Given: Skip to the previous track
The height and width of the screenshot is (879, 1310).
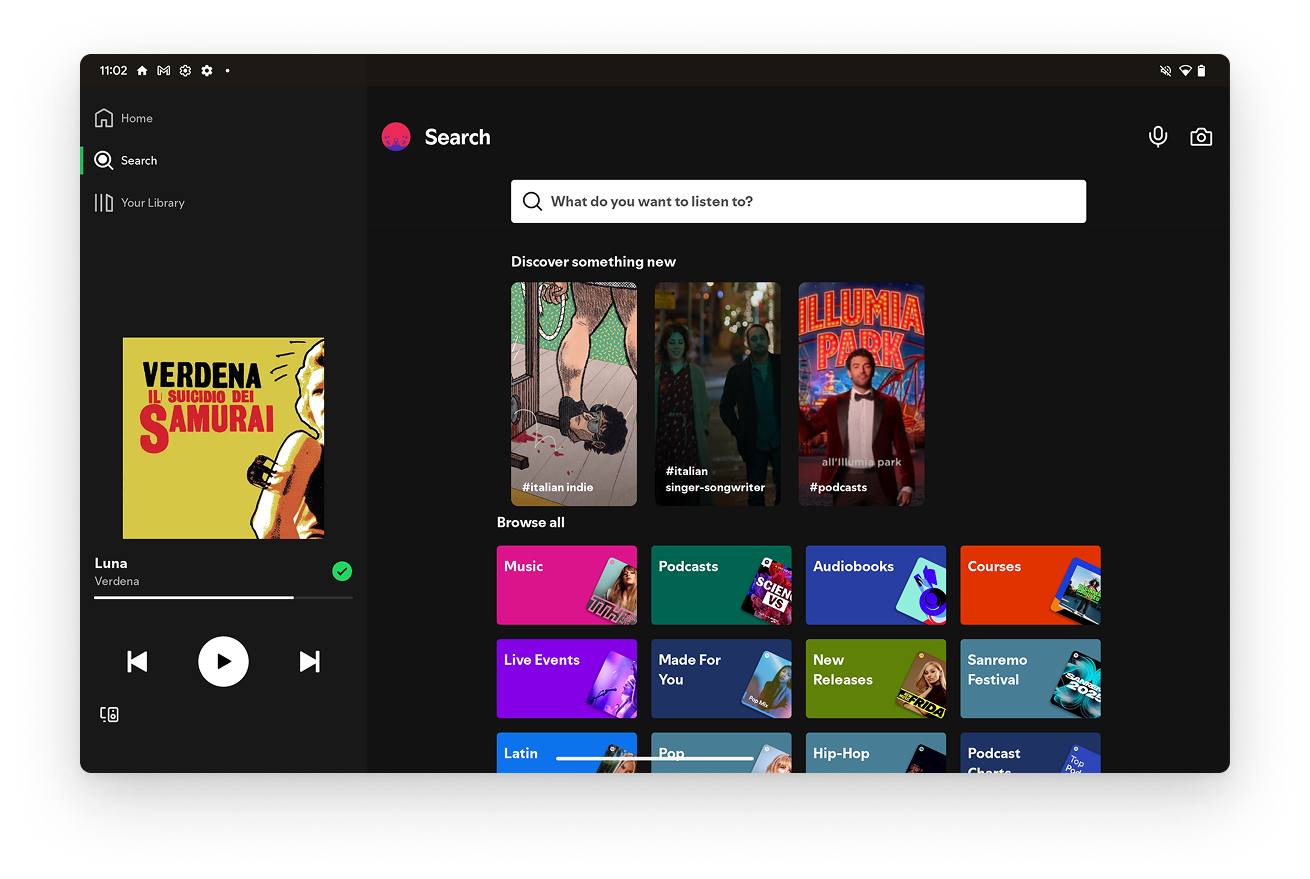Looking at the screenshot, I should point(138,661).
